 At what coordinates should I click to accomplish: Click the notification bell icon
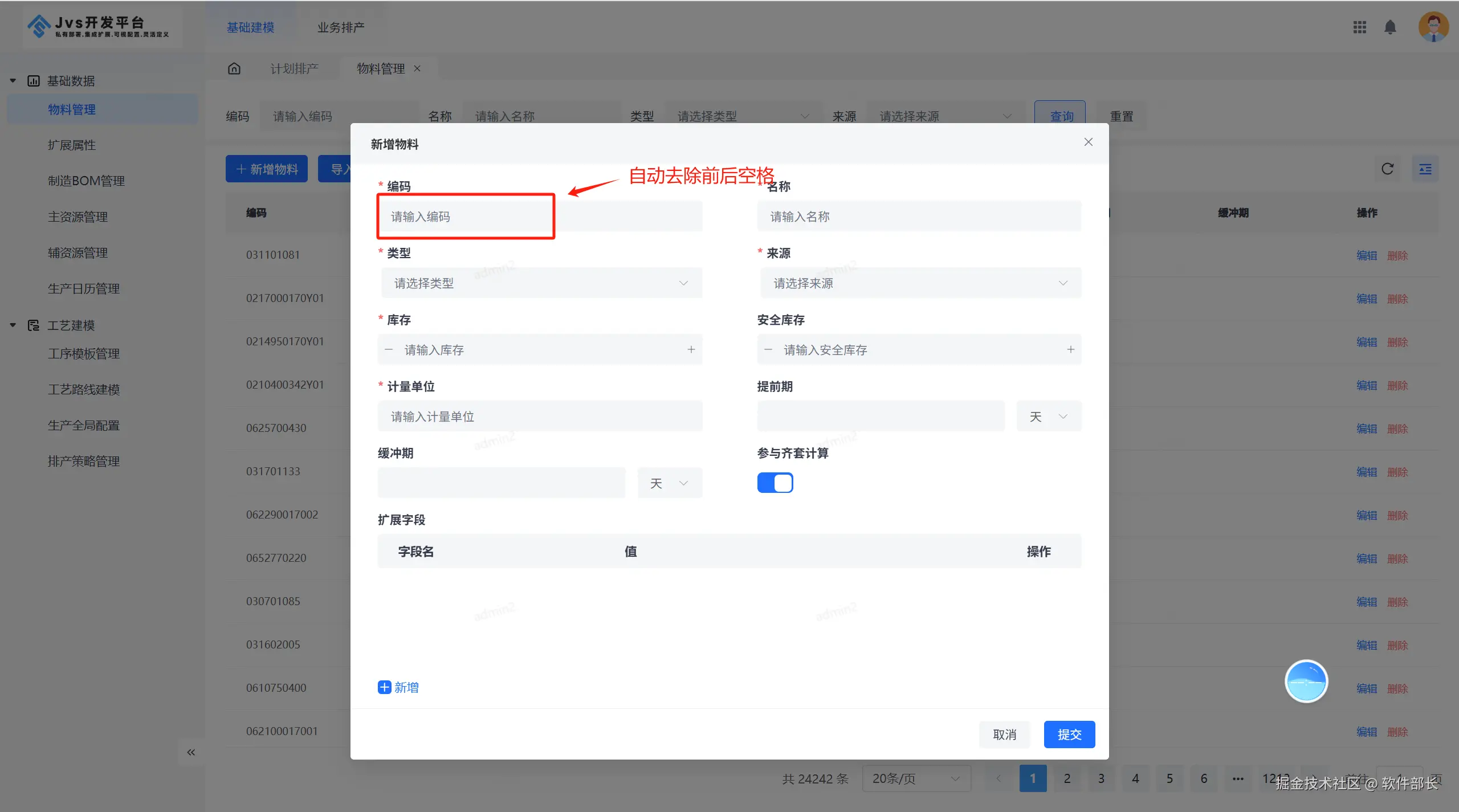(1390, 27)
